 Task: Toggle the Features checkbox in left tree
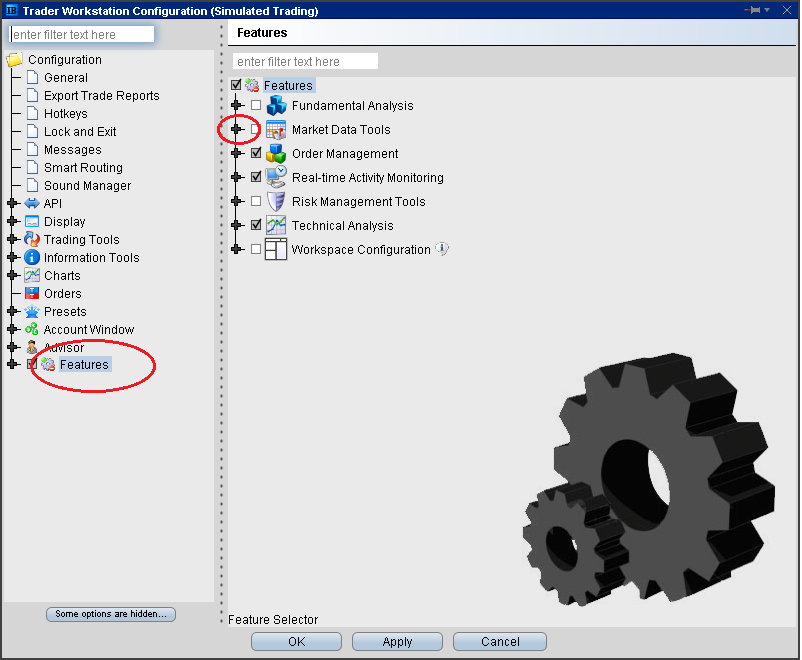click(x=32, y=364)
